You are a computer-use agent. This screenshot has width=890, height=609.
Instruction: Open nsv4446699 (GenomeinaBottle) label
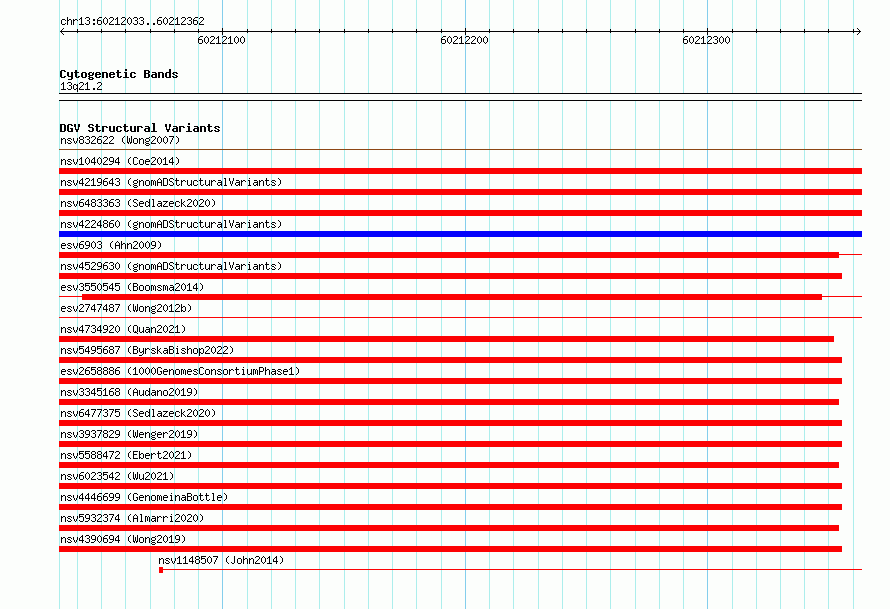[x=144, y=497]
